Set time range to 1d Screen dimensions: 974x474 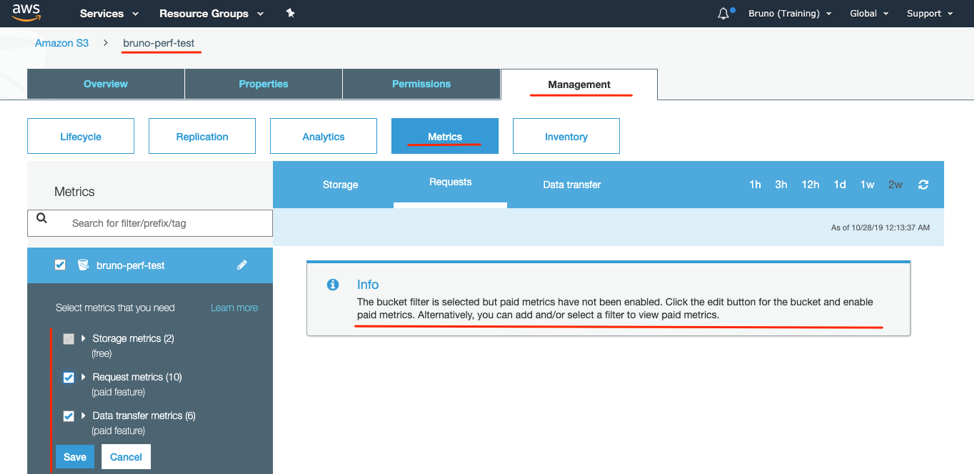pyautogui.click(x=840, y=185)
